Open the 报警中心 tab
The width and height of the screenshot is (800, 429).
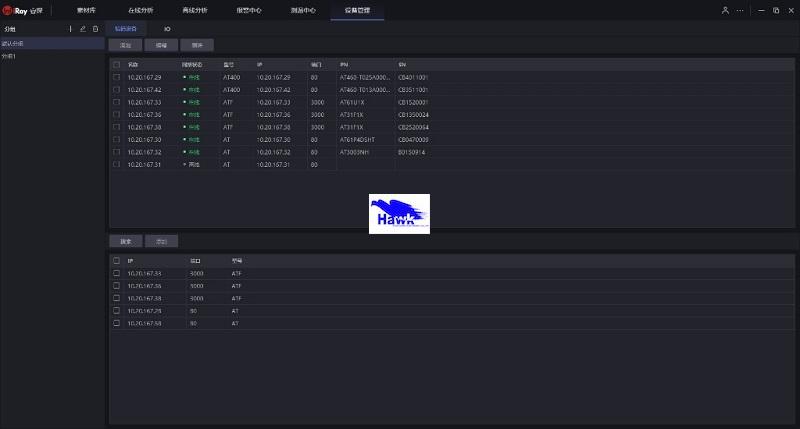(249, 10)
